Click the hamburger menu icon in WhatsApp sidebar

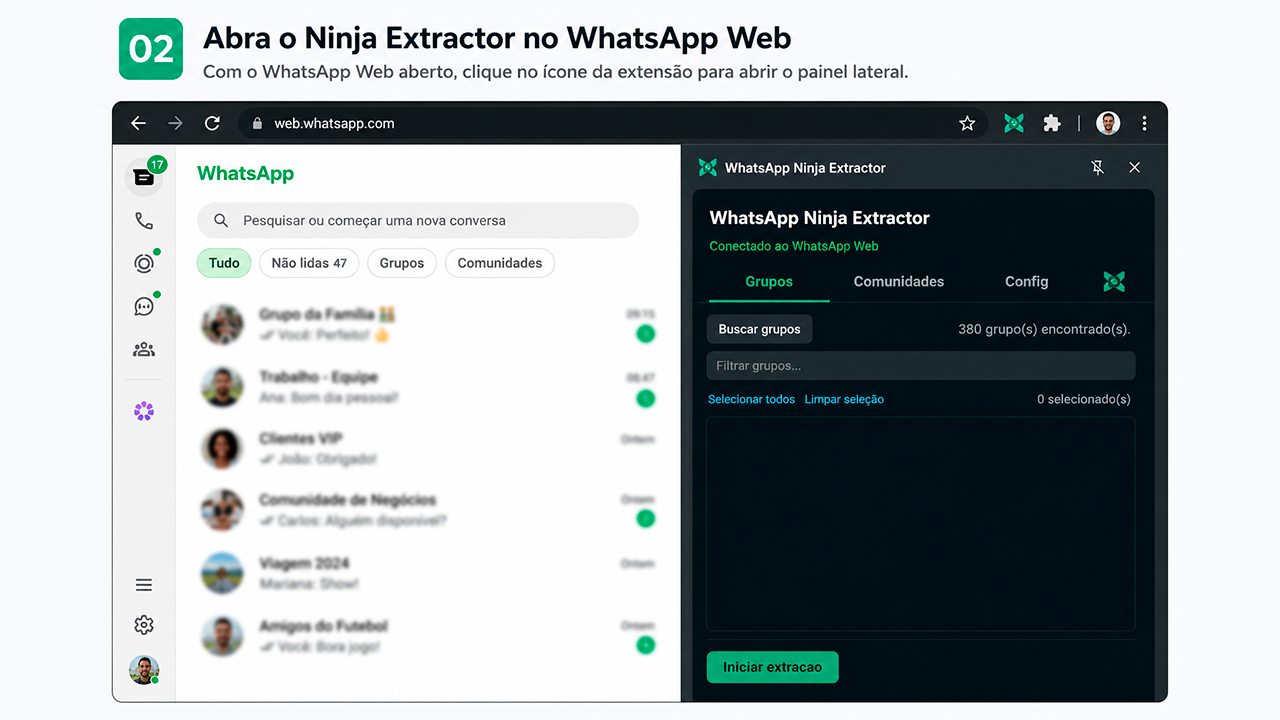tap(144, 585)
